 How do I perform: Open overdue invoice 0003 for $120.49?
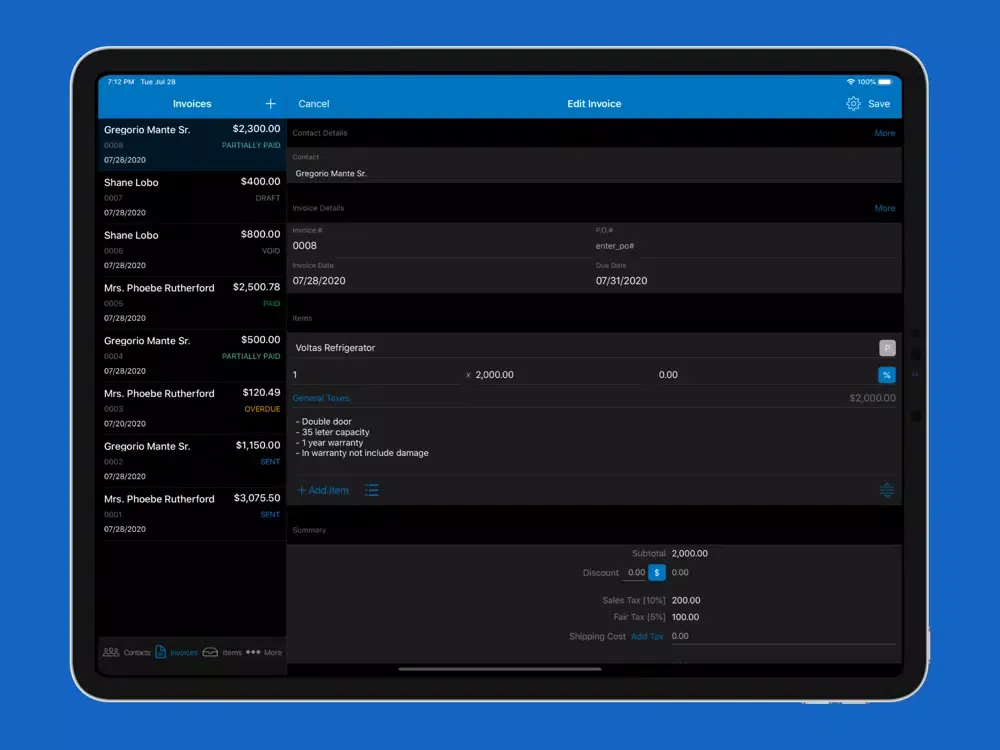click(192, 408)
